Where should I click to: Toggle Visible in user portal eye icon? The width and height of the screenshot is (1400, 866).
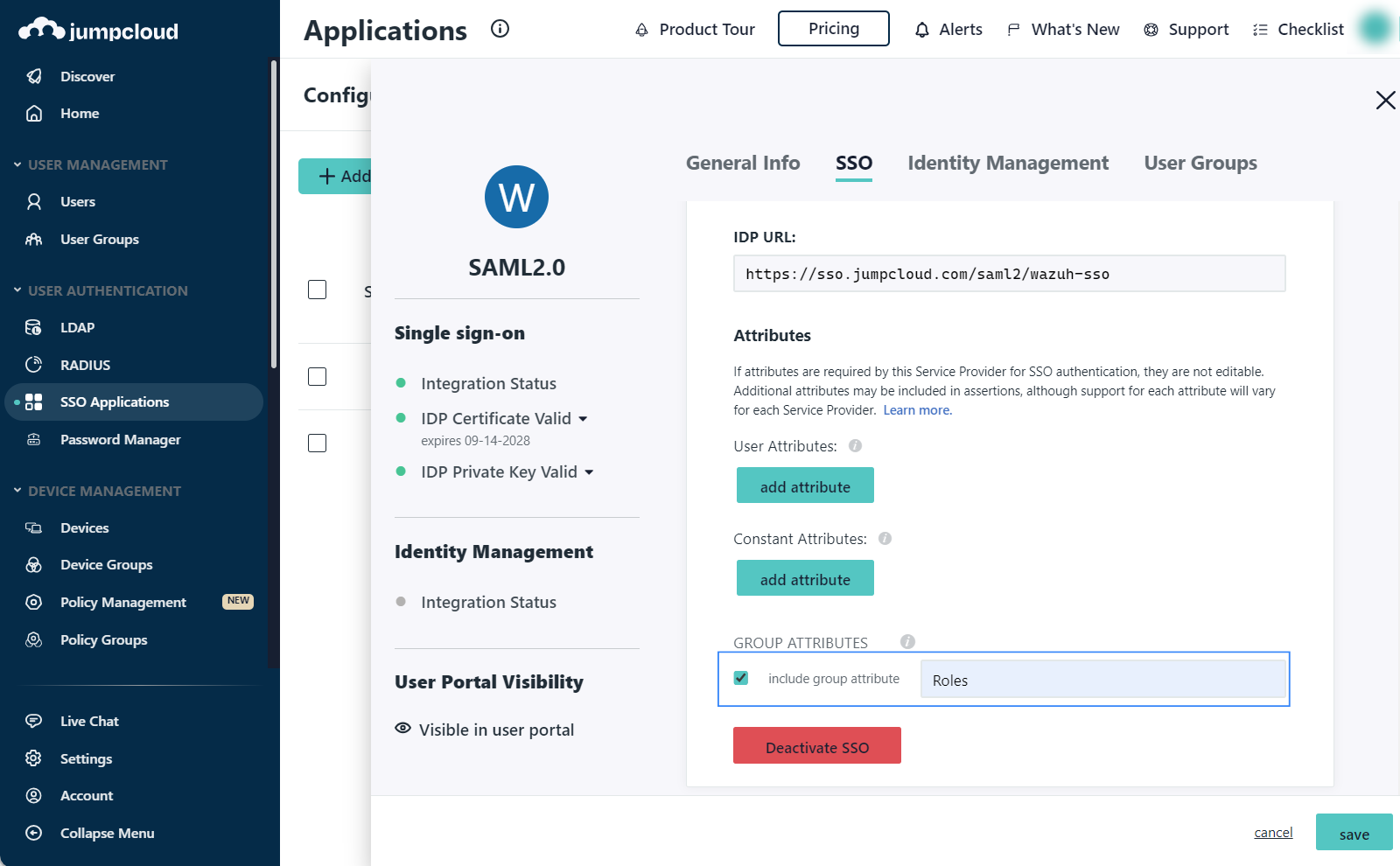point(402,729)
